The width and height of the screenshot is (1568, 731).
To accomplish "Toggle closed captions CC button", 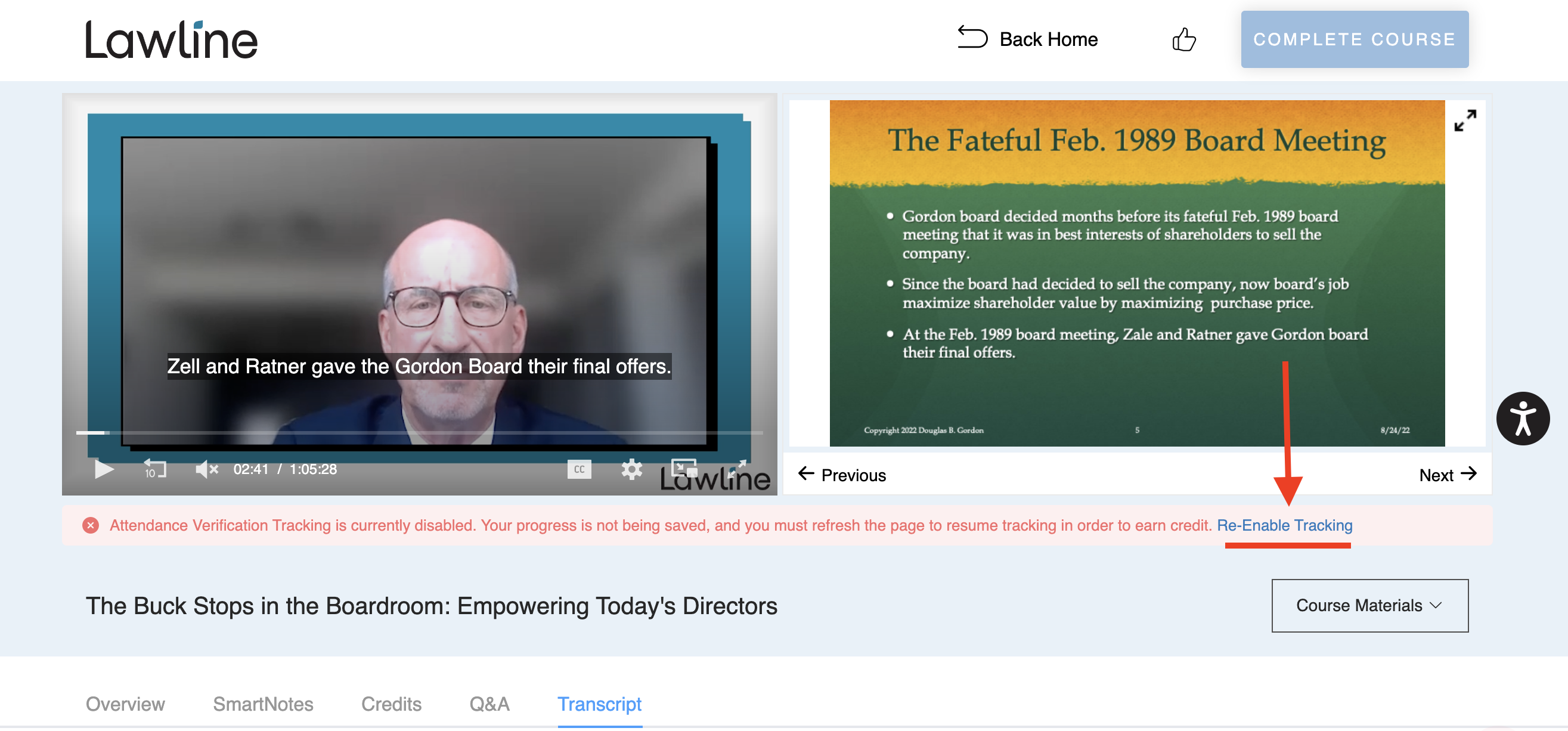I will pos(579,469).
